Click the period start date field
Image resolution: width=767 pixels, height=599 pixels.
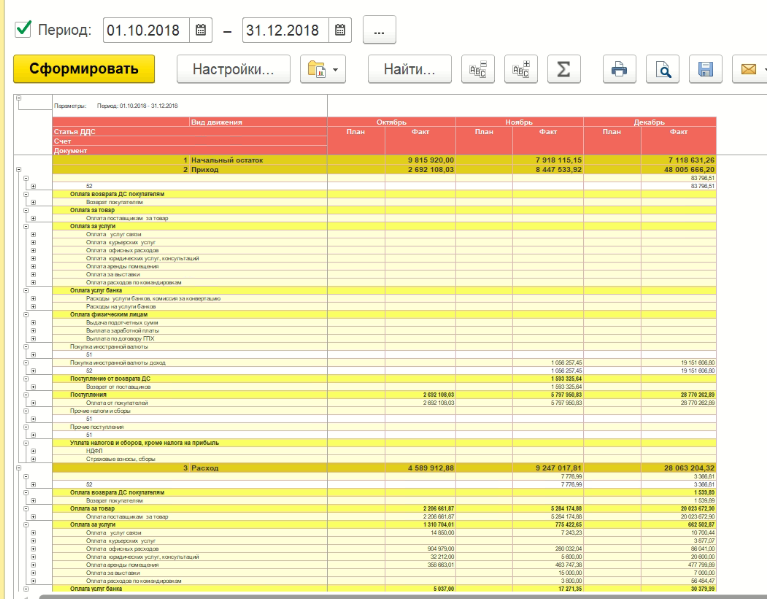146,31
